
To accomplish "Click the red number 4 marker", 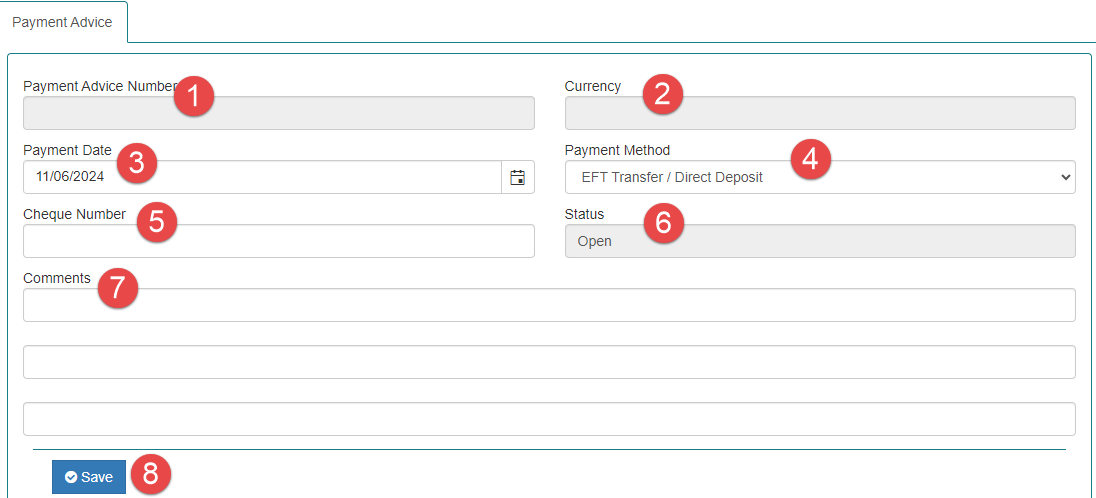I will (811, 160).
